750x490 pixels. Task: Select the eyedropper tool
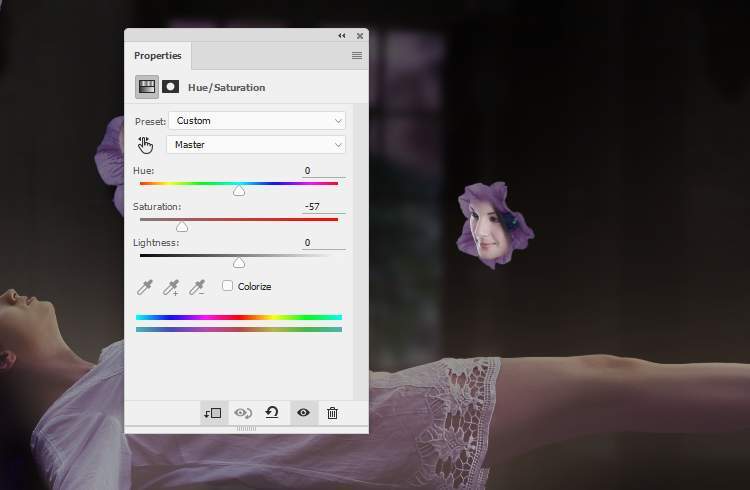pyautogui.click(x=144, y=287)
